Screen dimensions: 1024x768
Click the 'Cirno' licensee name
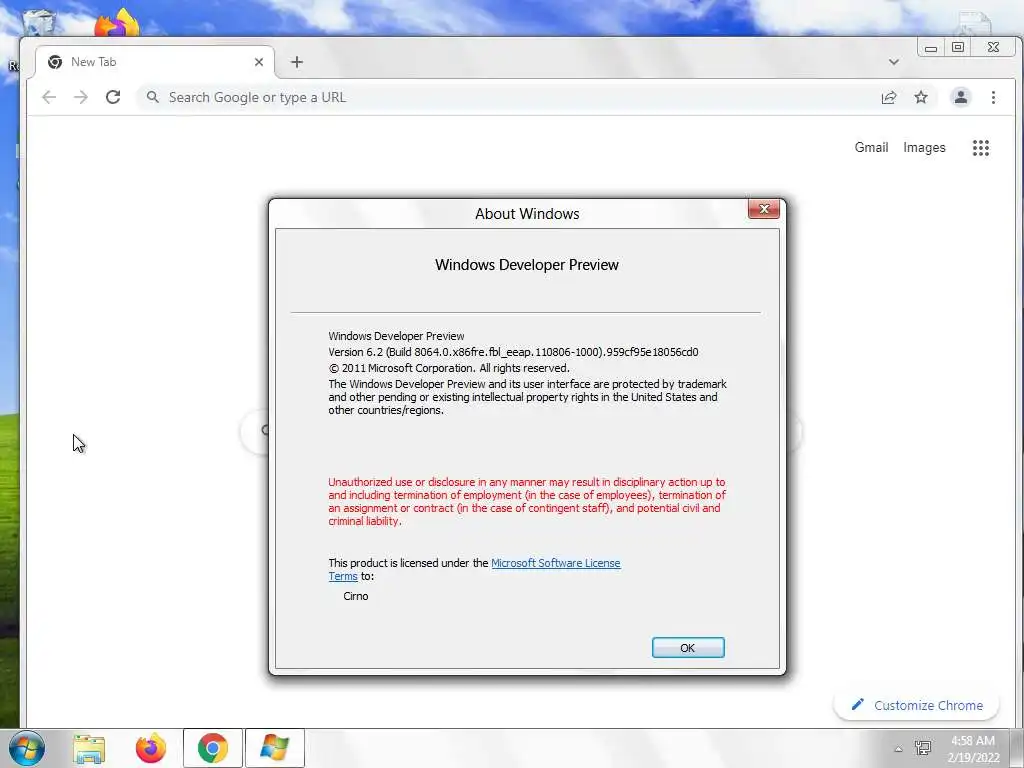[356, 596]
